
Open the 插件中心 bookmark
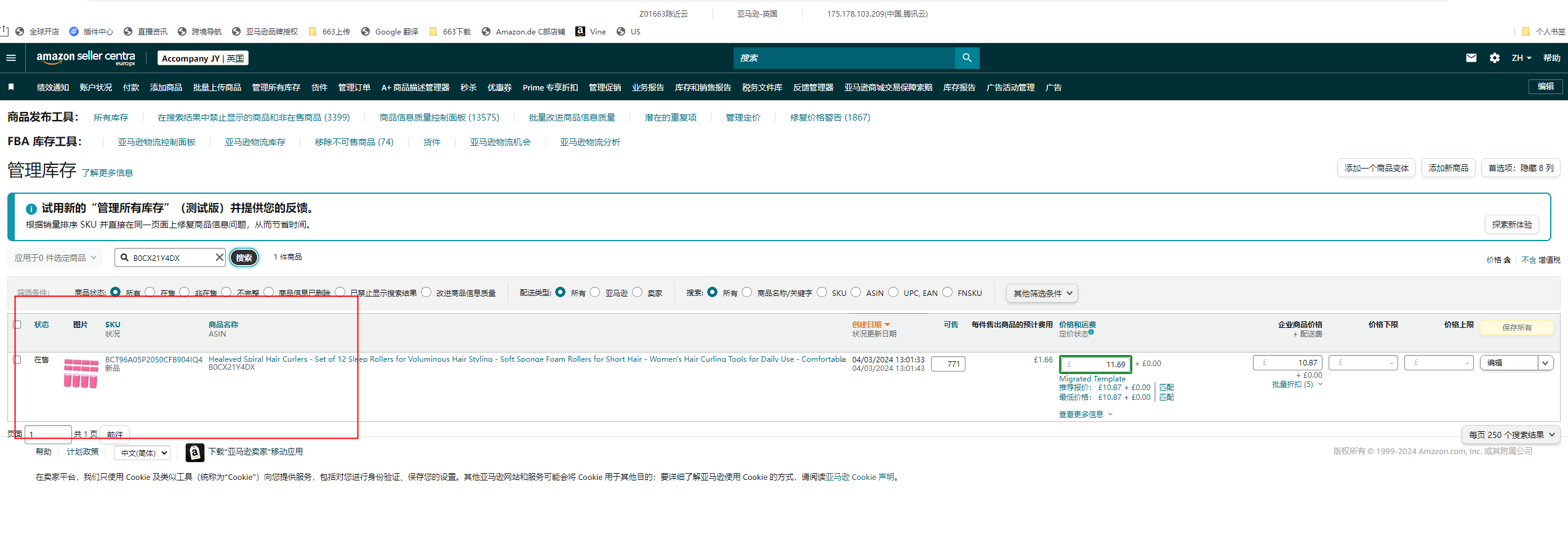click(91, 31)
